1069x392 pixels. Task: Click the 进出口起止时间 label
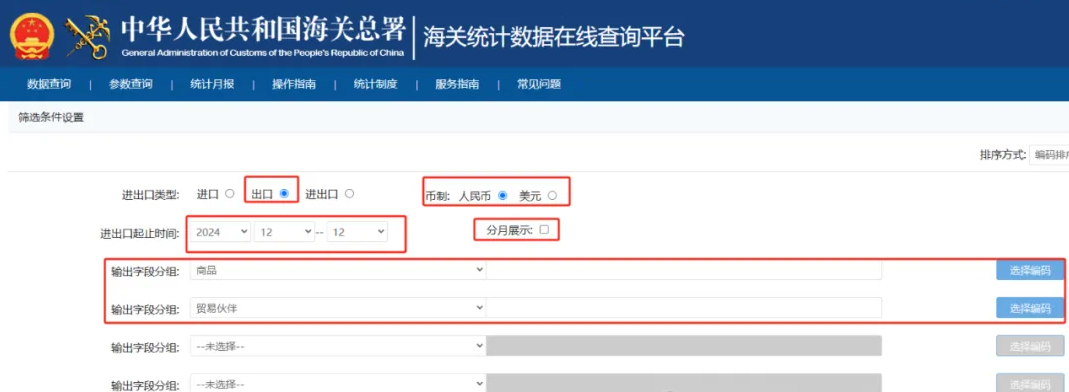coord(140,233)
